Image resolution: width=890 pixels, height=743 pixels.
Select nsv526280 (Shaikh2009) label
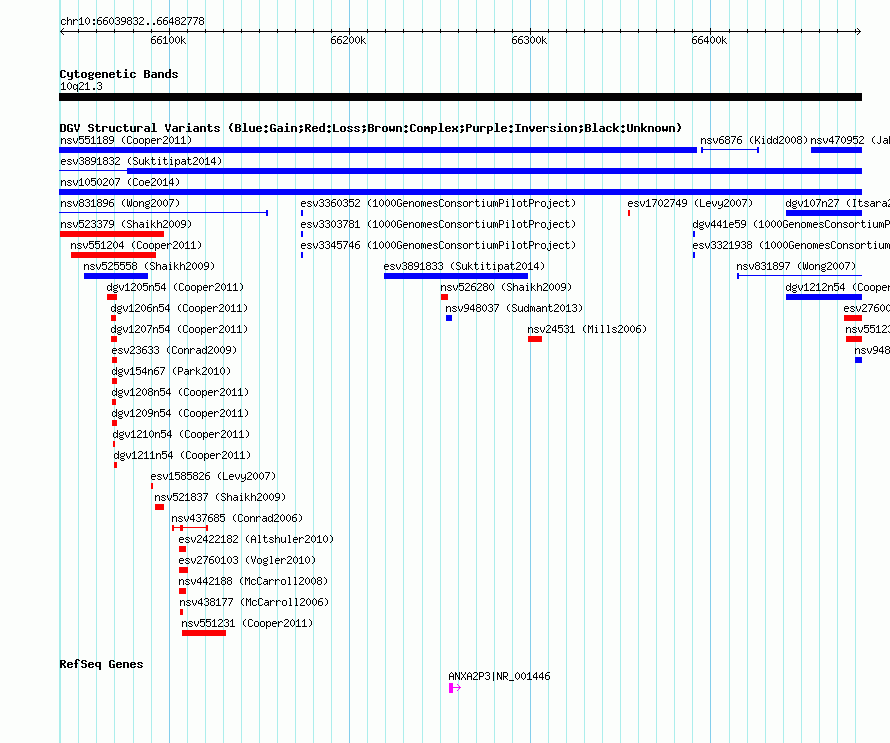tap(506, 287)
